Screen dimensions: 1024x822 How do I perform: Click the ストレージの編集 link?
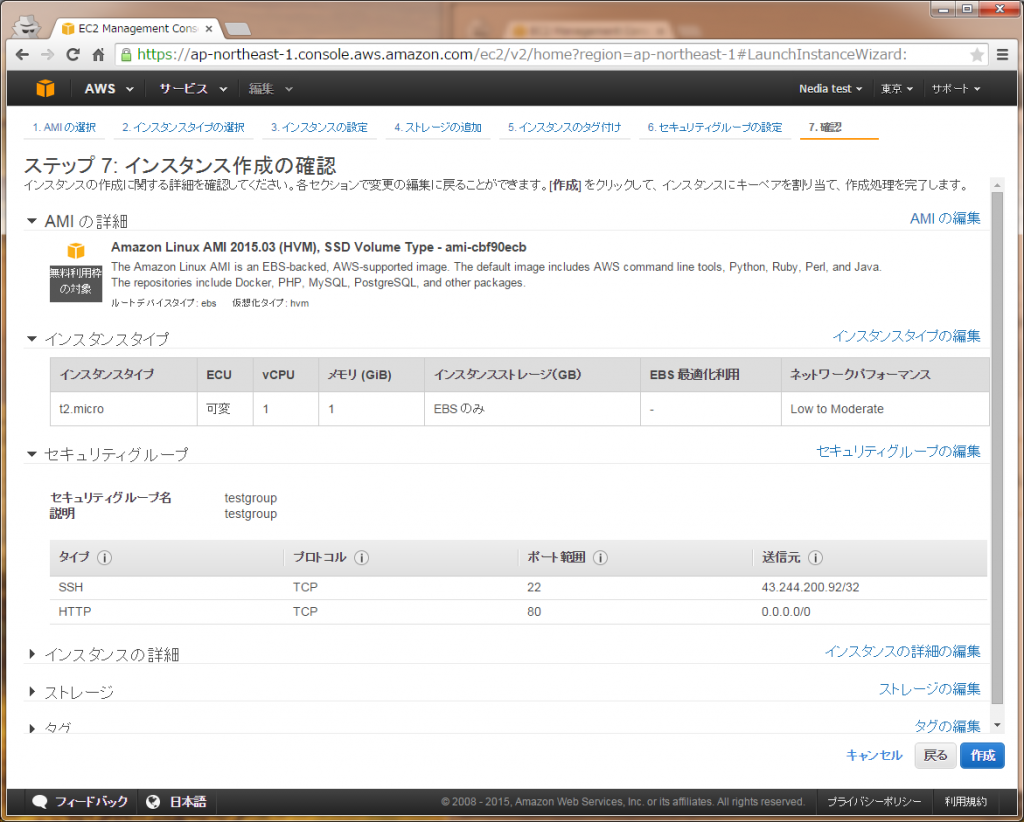coord(929,689)
